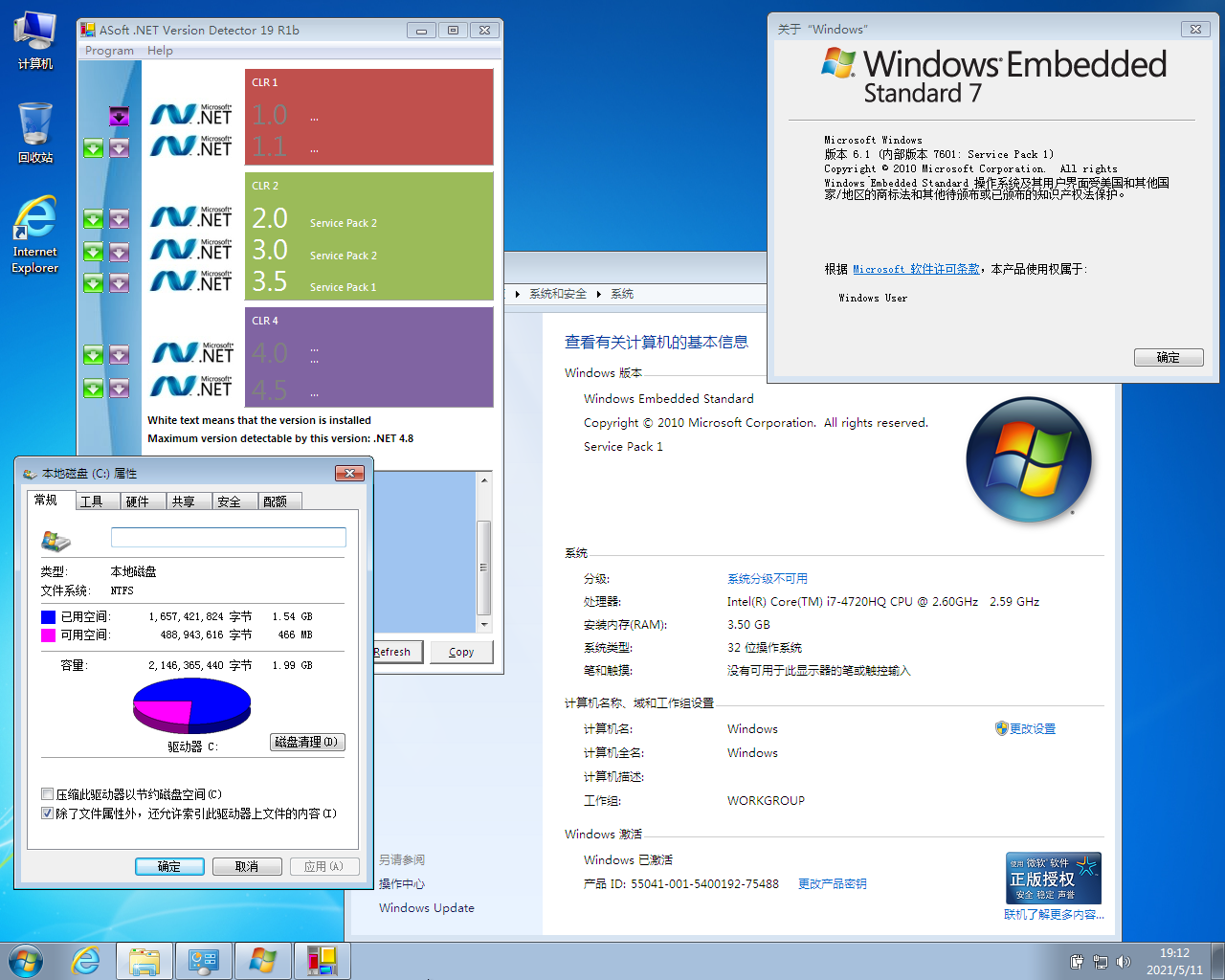Enable compress this drive checkbox
Viewport: 1225px width, 980px height.
click(x=47, y=794)
